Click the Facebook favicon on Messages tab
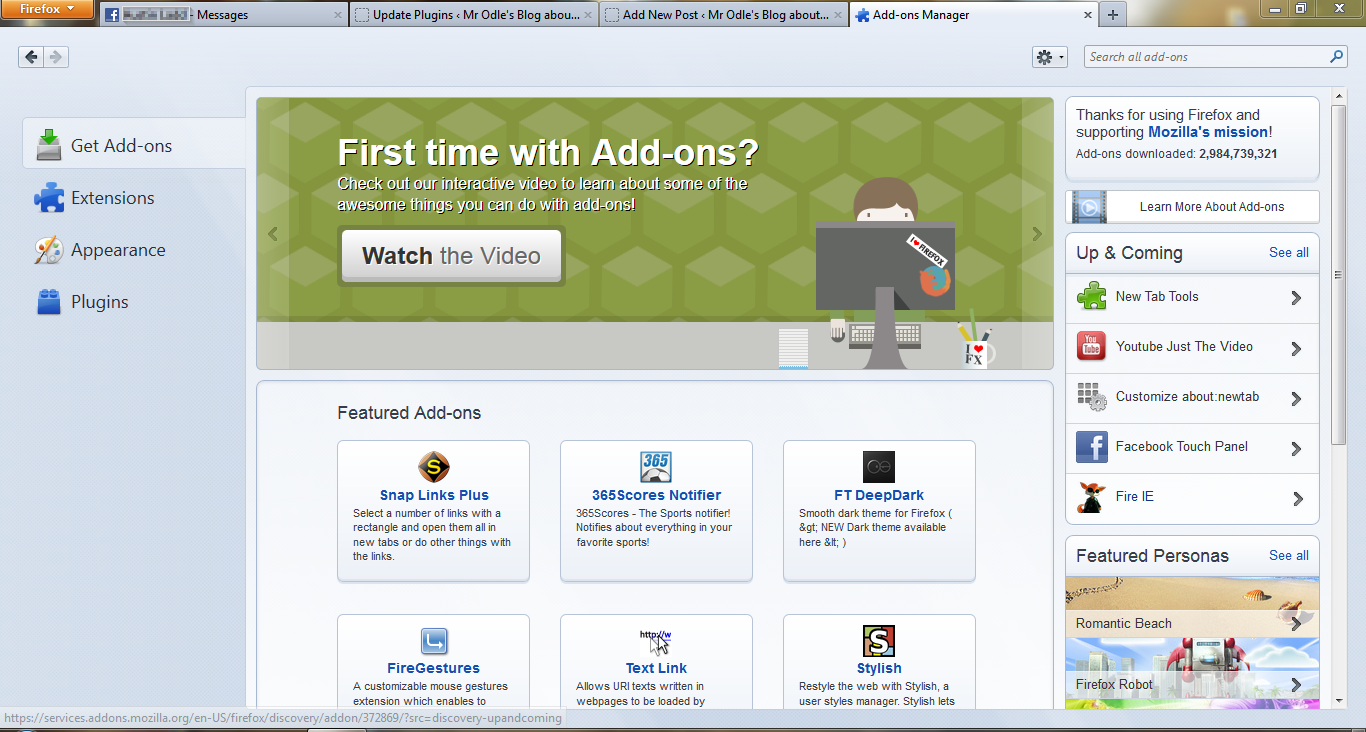Viewport: 1366px width, 732px height. [112, 15]
